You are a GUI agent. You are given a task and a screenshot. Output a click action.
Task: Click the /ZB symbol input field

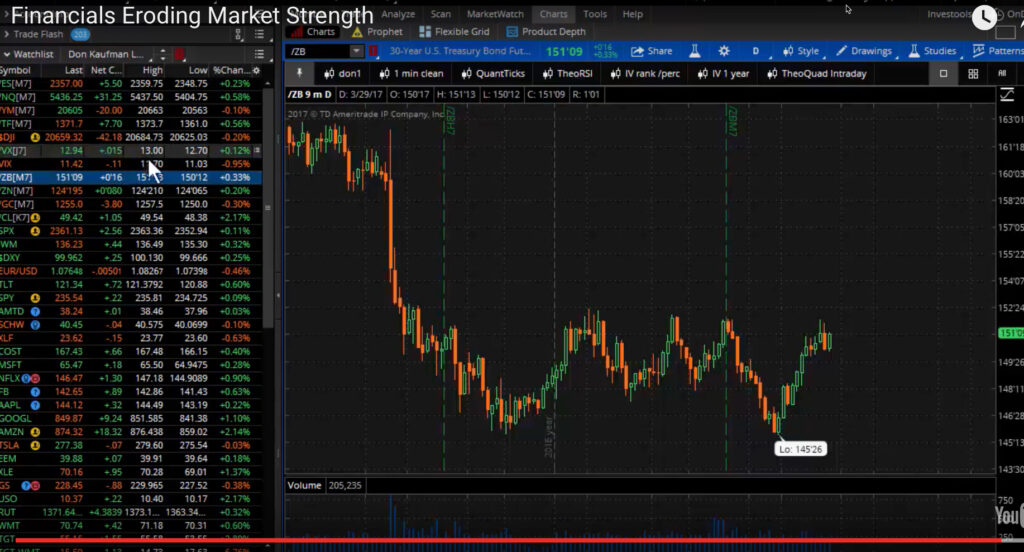tap(319, 51)
